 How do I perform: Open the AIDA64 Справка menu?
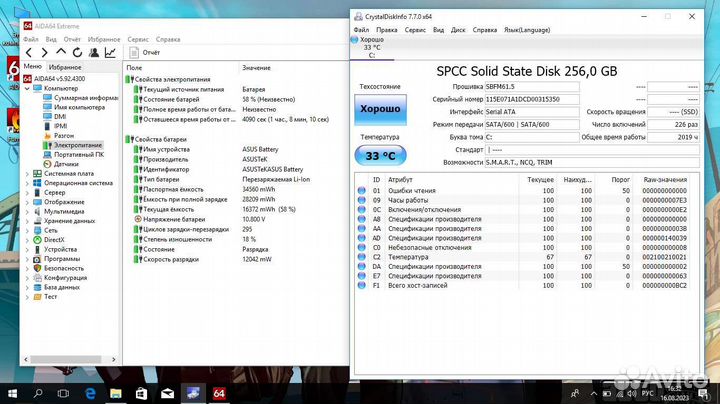click(168, 39)
